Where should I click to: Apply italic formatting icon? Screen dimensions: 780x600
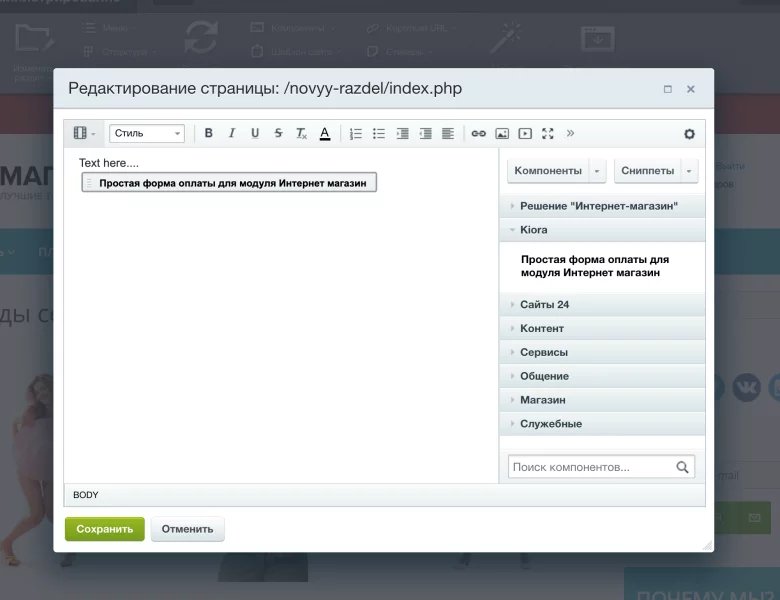coord(232,133)
